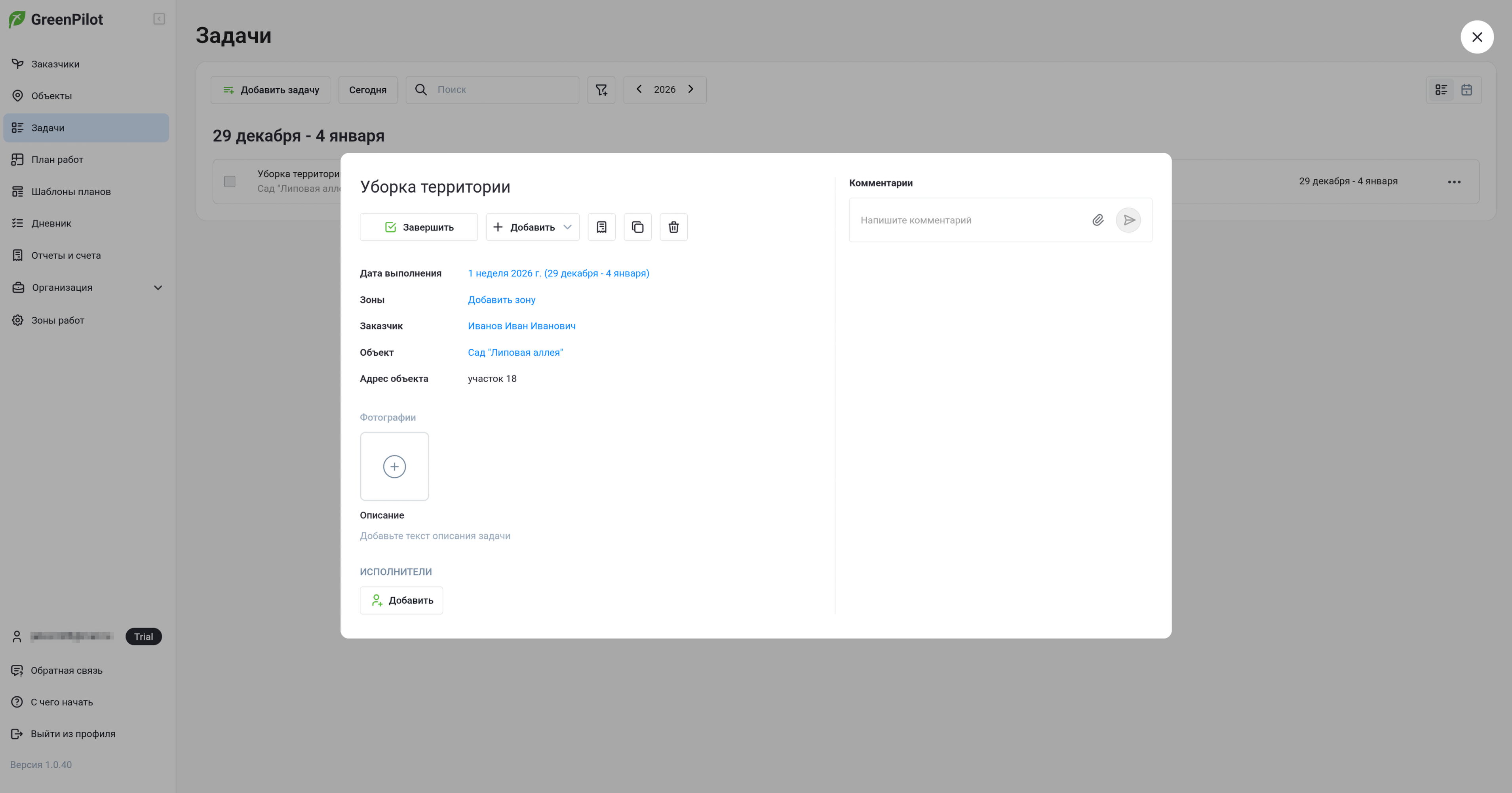The width and height of the screenshot is (1512, 793).
Task: Duplicate the task with the copy icon
Action: (637, 227)
